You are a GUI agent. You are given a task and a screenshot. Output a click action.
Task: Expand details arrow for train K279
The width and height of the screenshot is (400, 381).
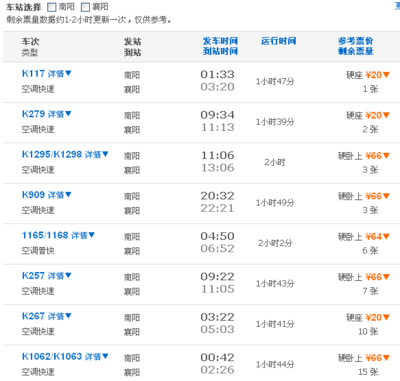pyautogui.click(x=68, y=114)
